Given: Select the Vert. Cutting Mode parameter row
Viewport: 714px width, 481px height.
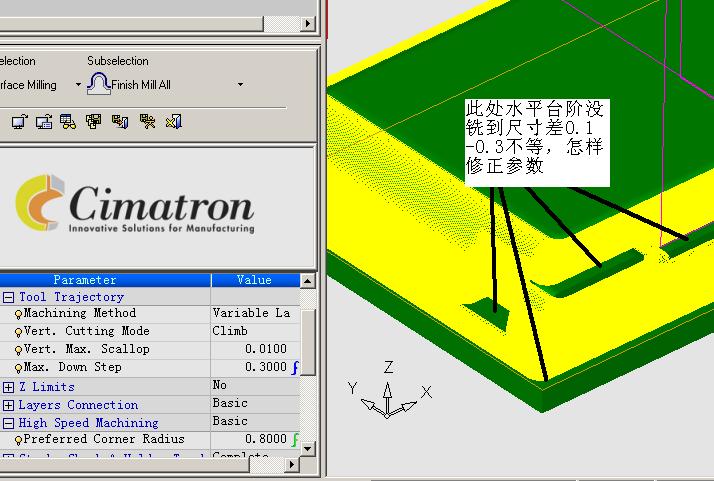Looking at the screenshot, I should tap(150, 331).
